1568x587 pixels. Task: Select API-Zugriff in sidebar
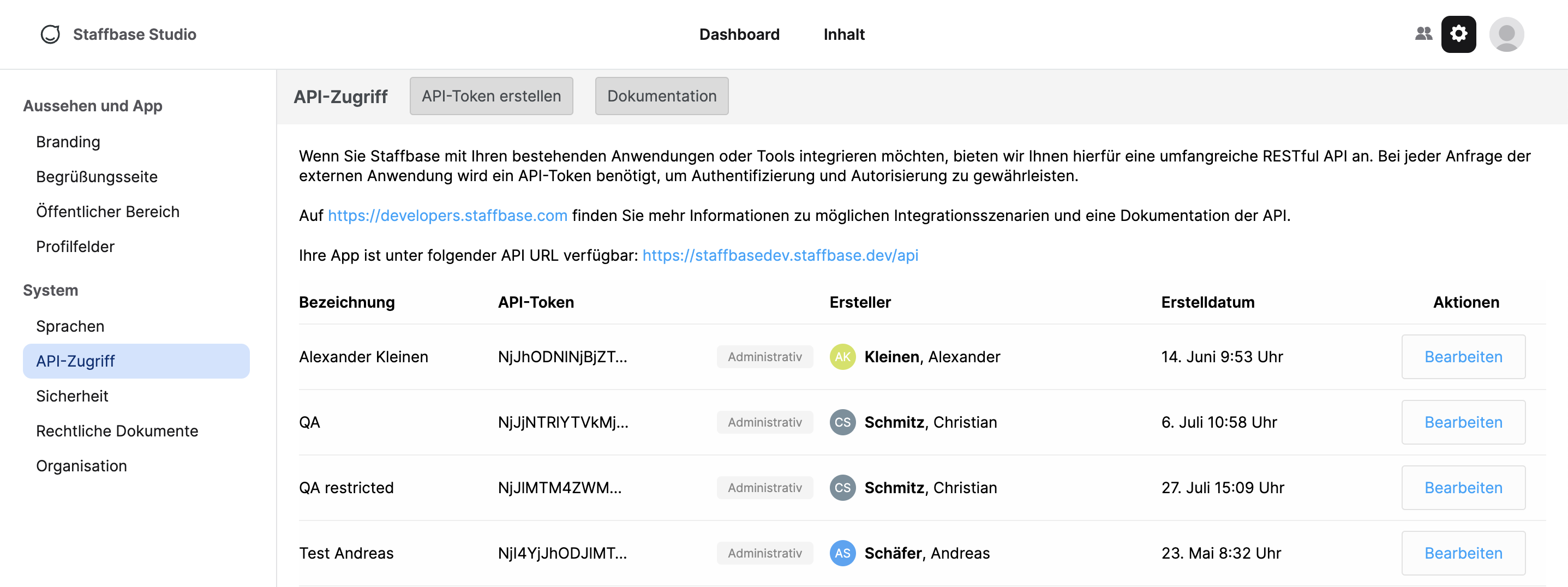[136, 361]
